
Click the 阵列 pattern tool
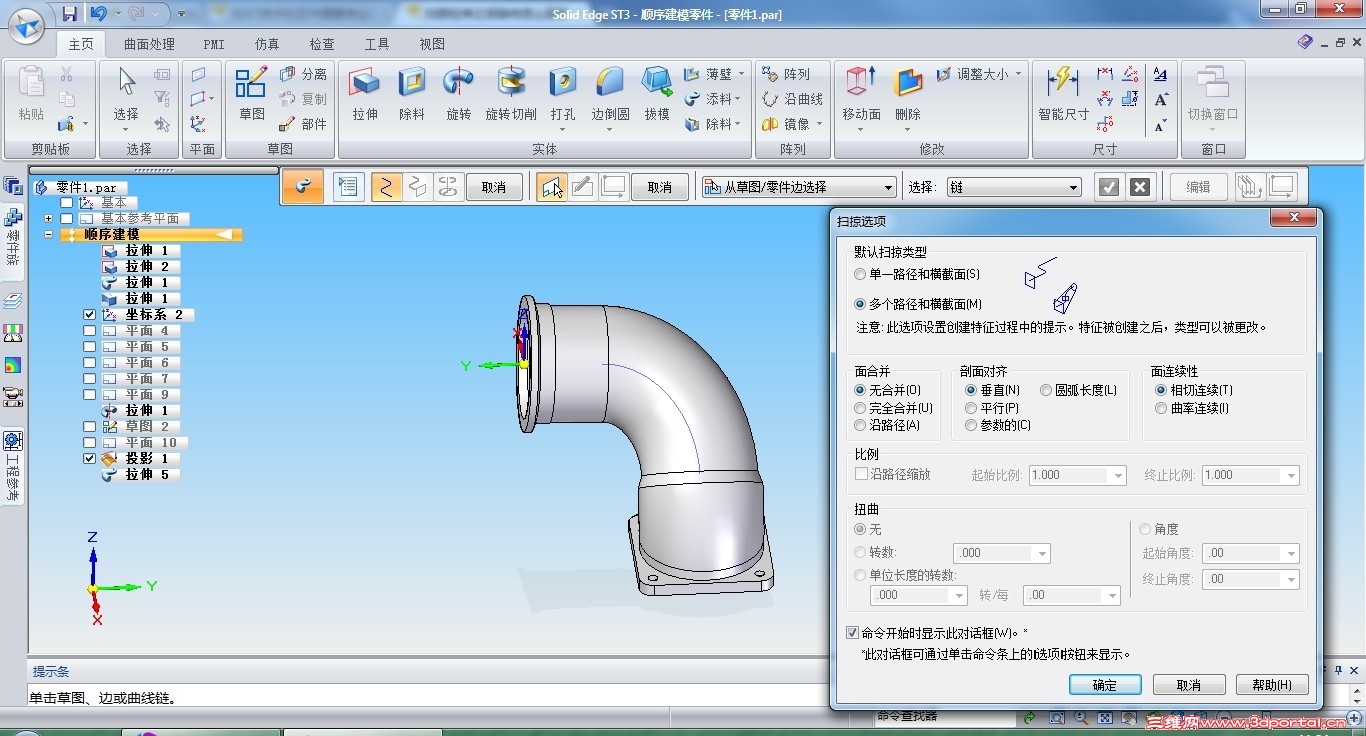[x=785, y=74]
